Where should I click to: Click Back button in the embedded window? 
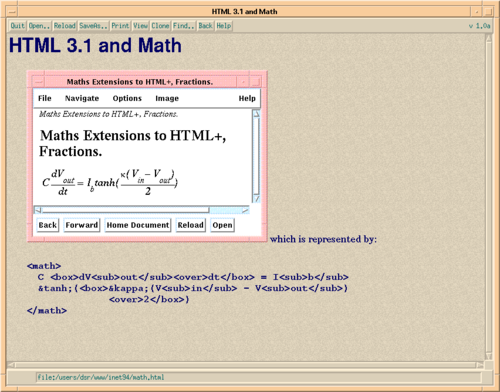(x=48, y=225)
